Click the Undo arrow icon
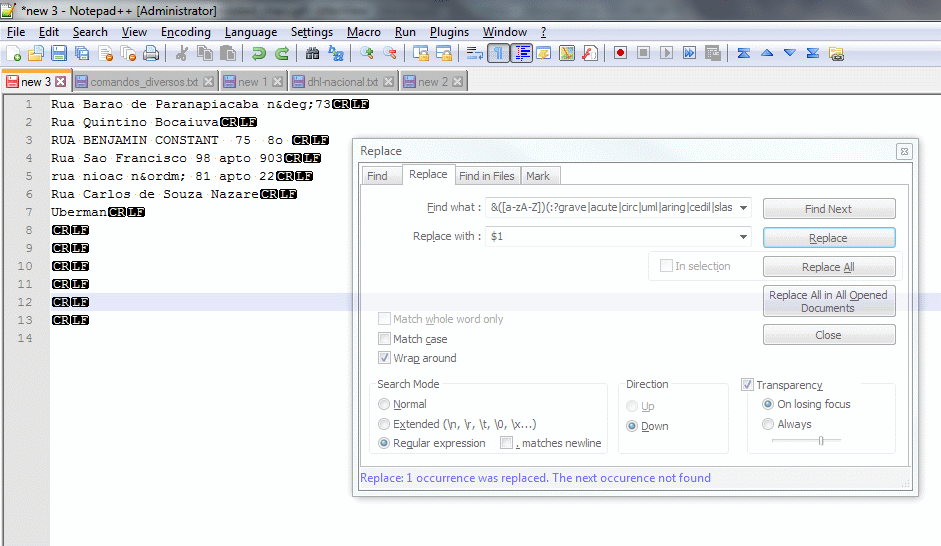Screen dimensions: 941x546 (259, 53)
